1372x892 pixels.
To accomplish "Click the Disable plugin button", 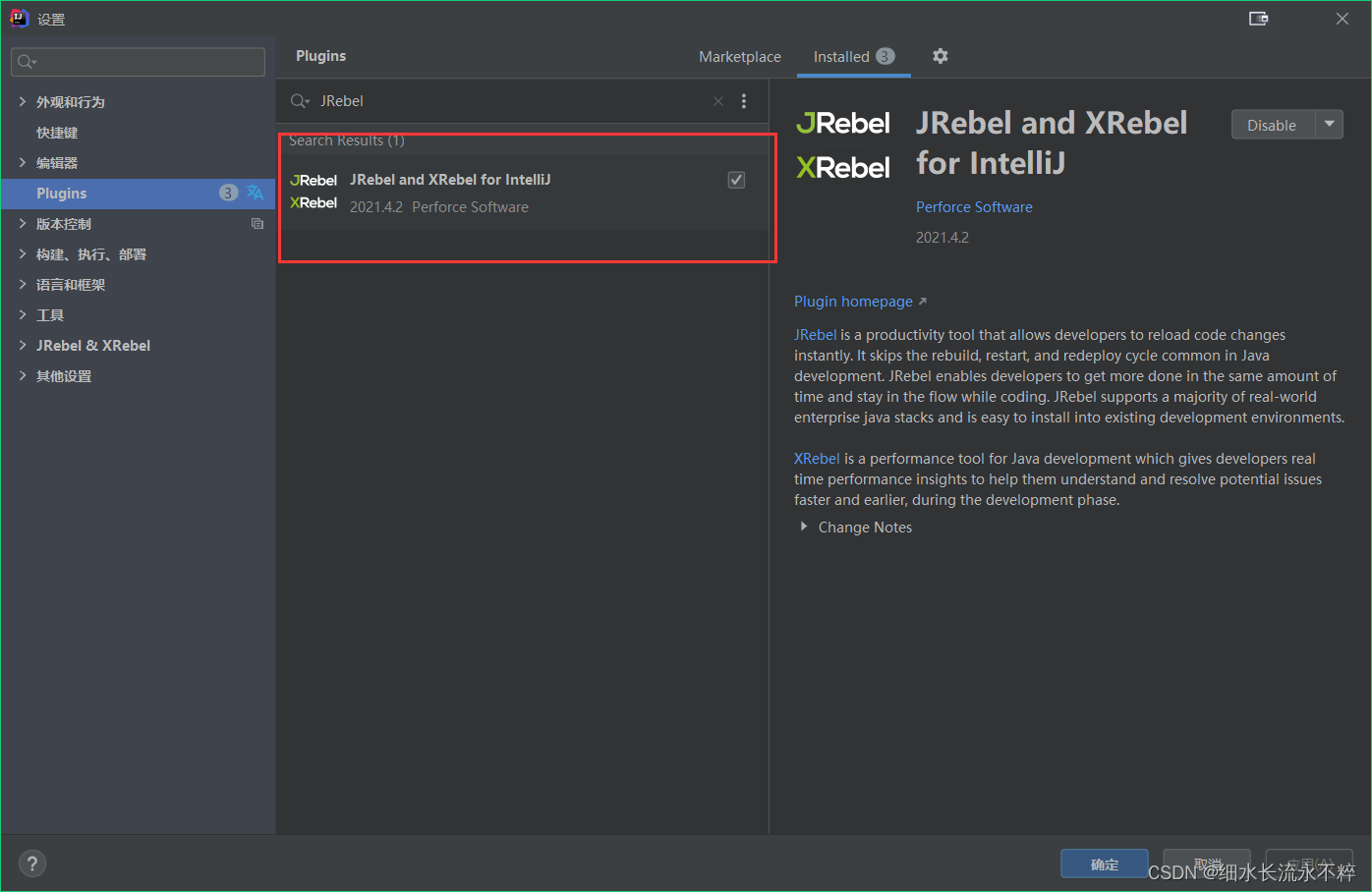I will (1273, 125).
